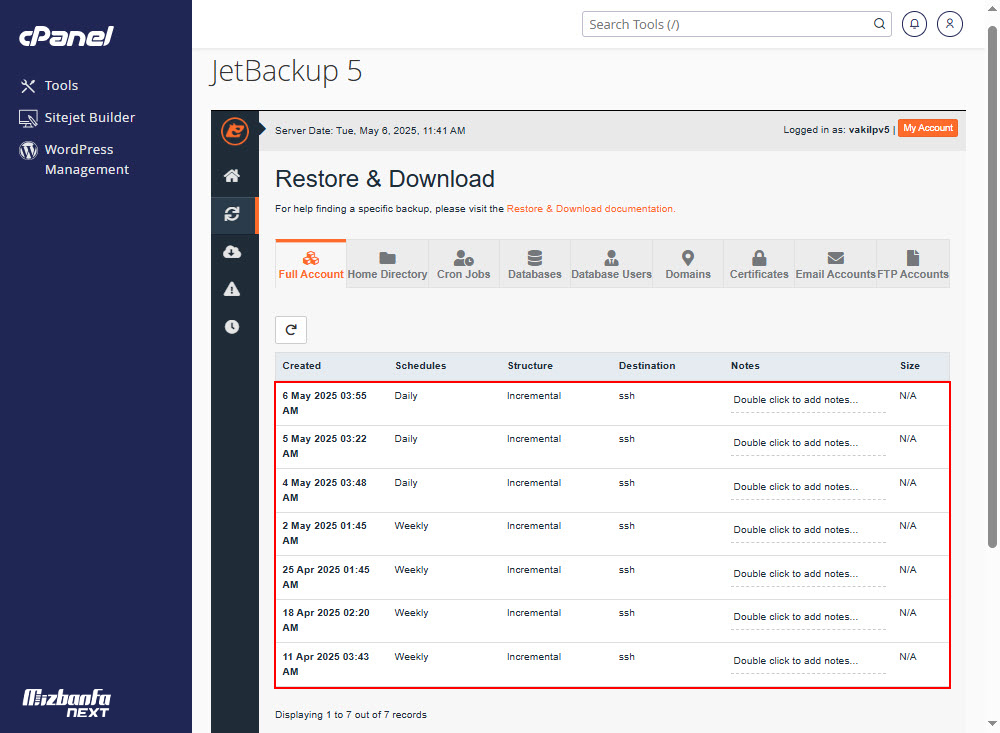This screenshot has width=1000, height=733.
Task: Sort by the Size column header
Action: (909, 366)
